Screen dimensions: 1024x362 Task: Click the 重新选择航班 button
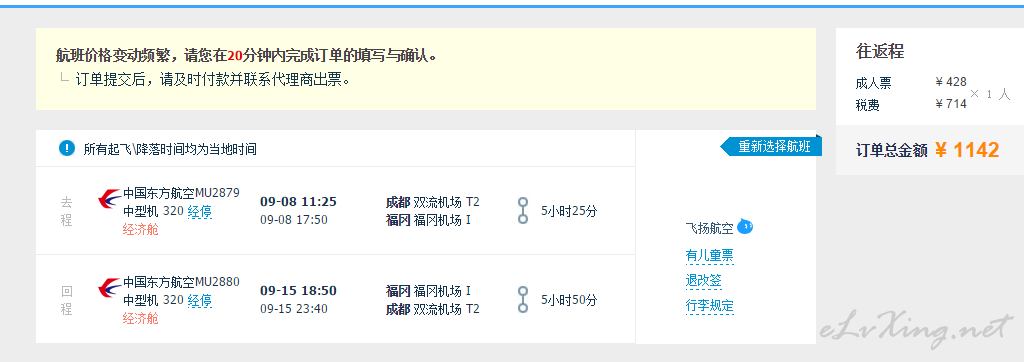(x=771, y=146)
